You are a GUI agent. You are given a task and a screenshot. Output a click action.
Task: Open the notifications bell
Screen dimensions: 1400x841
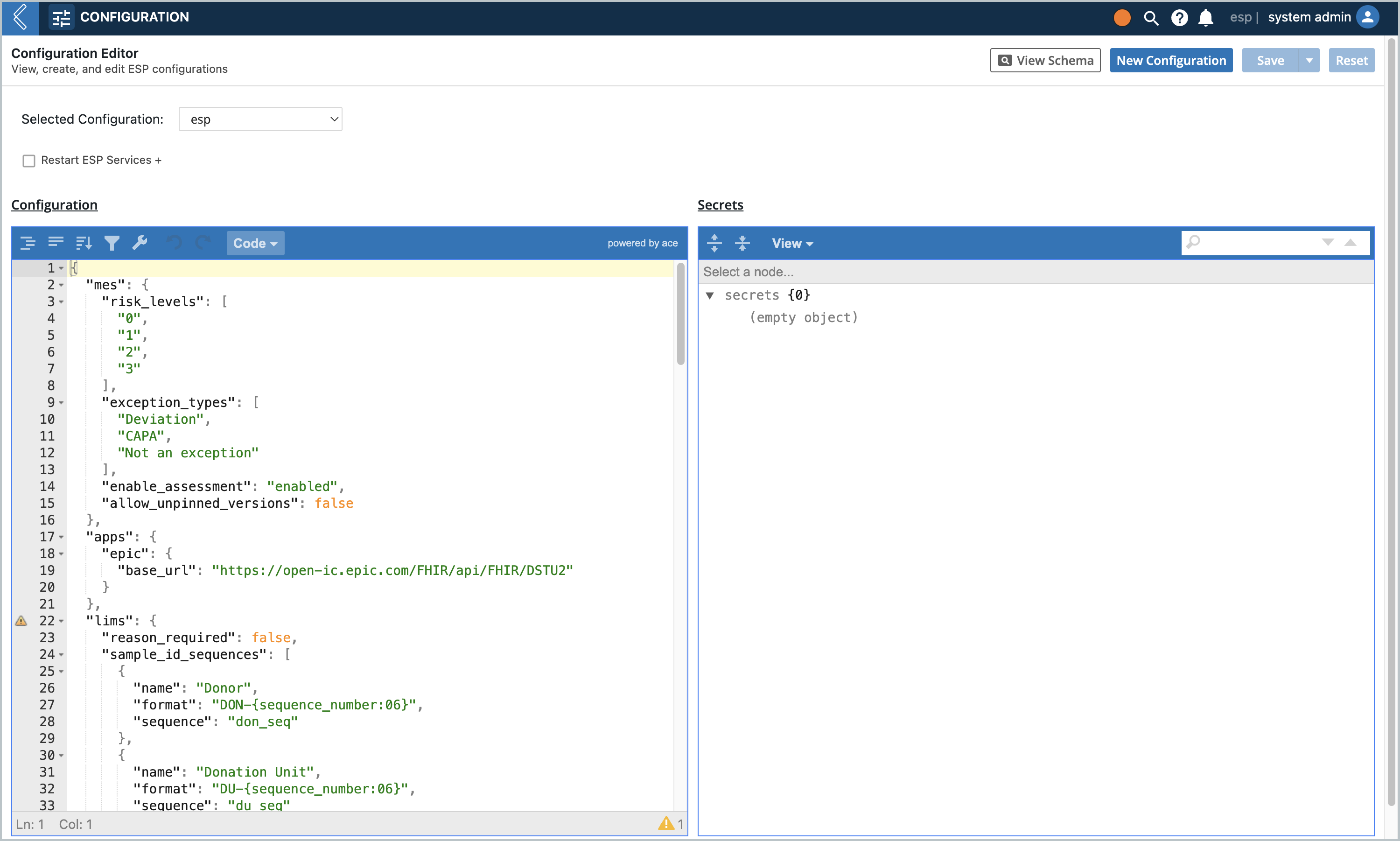click(1206, 18)
